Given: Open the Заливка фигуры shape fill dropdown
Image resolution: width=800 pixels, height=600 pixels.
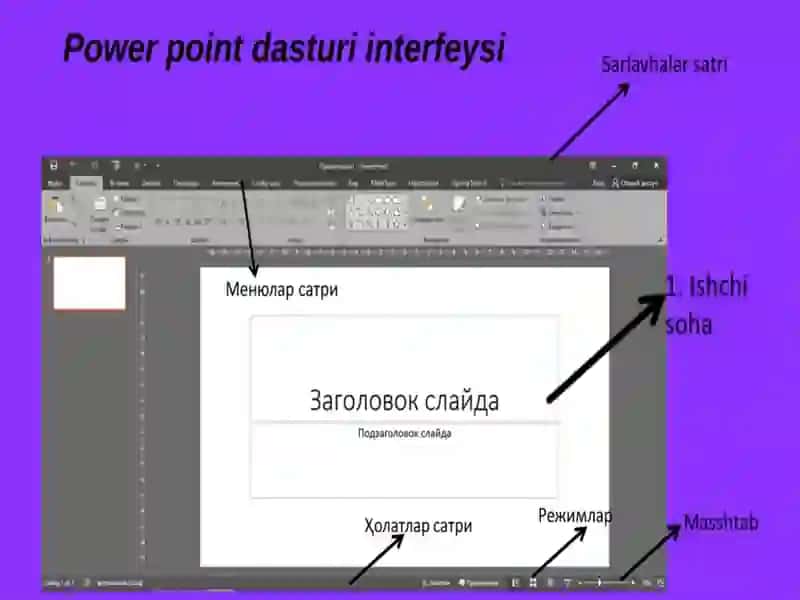Looking at the screenshot, I should pyautogui.click(x=502, y=199).
